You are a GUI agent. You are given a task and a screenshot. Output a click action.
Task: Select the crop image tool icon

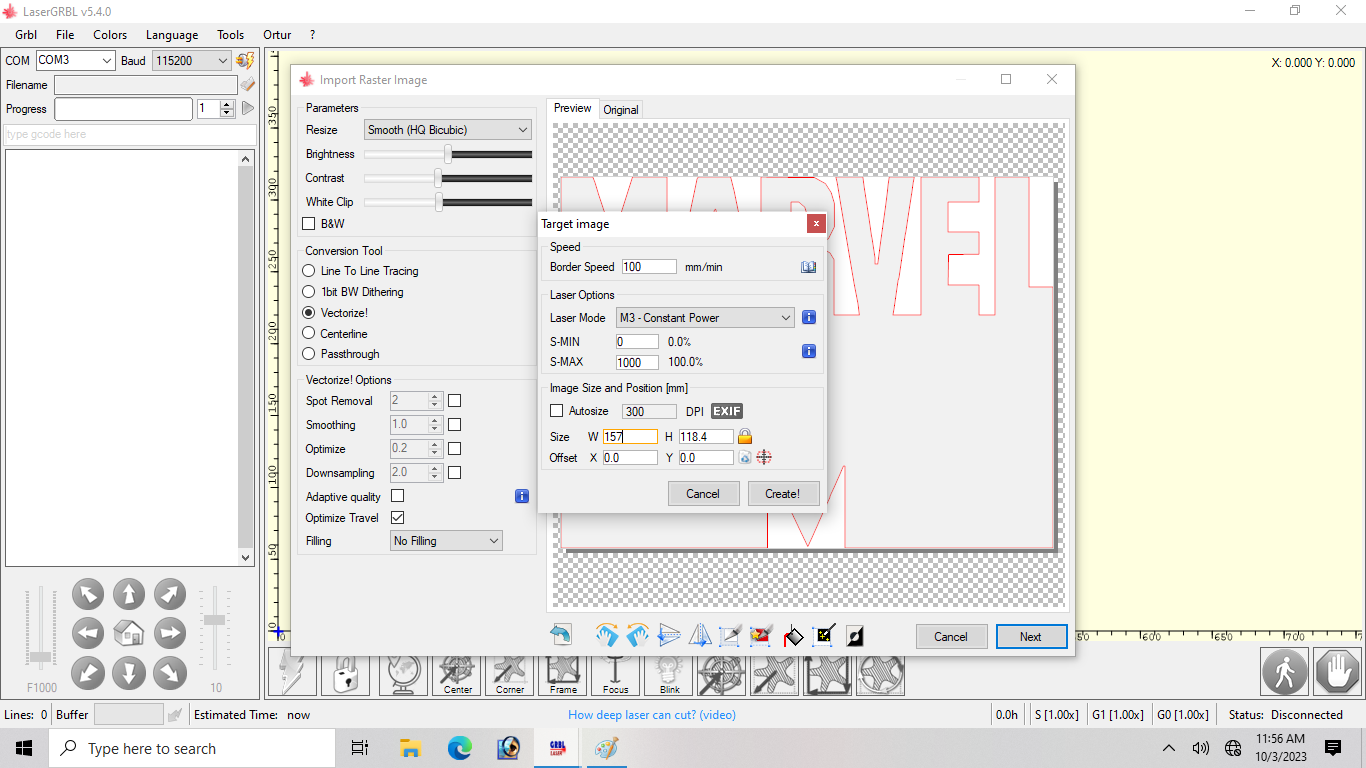[x=731, y=635]
